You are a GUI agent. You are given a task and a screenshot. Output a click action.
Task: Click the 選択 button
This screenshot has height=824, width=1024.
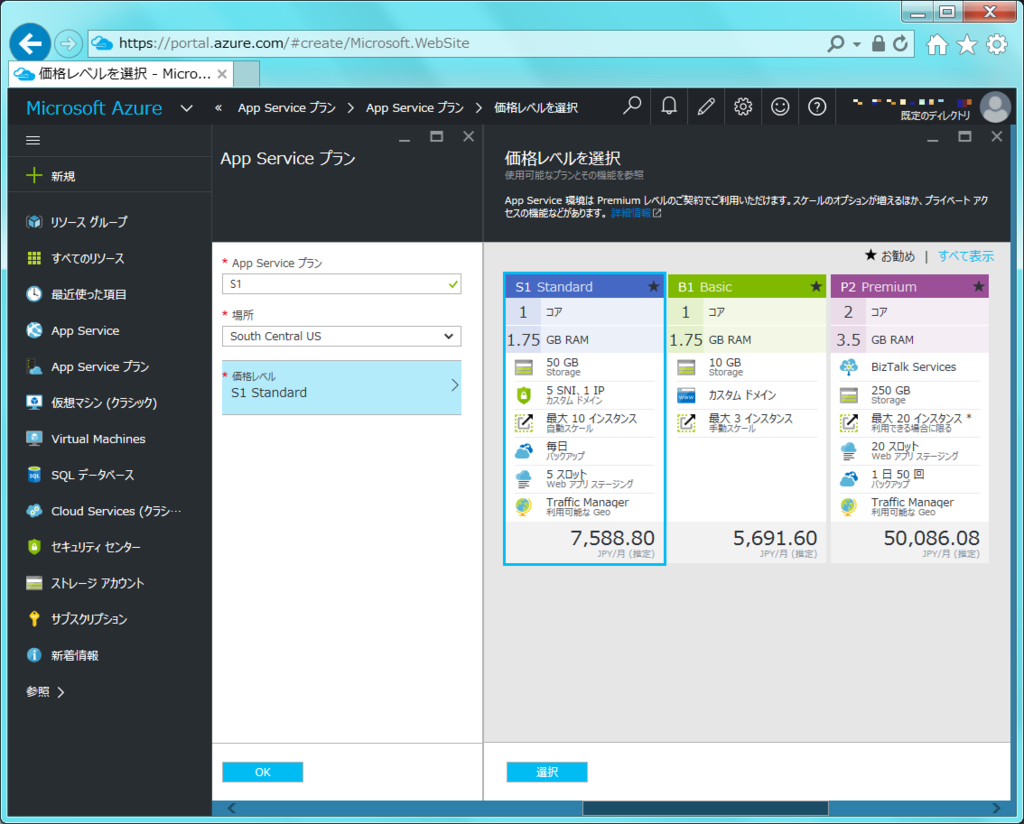point(547,772)
